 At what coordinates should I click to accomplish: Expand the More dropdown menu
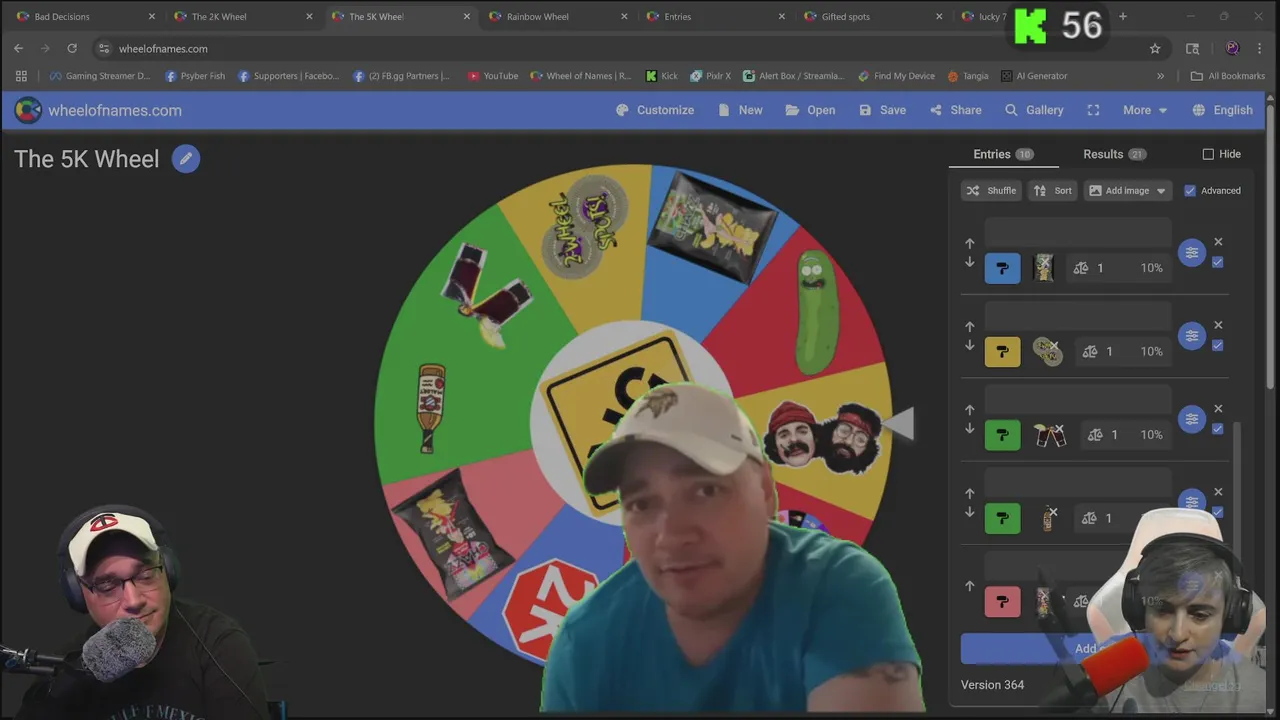[x=1145, y=110]
